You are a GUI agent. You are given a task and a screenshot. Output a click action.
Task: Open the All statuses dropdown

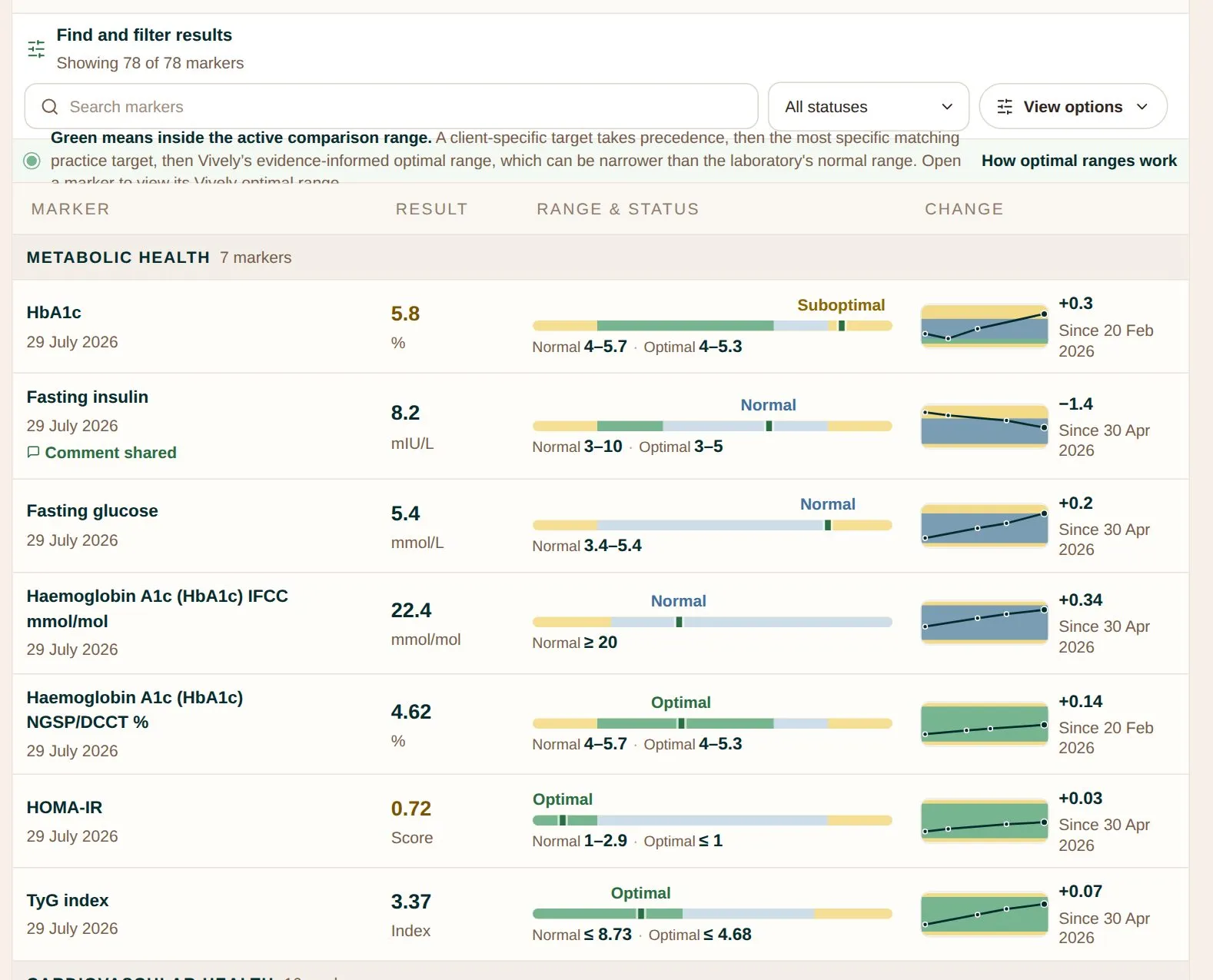point(869,106)
